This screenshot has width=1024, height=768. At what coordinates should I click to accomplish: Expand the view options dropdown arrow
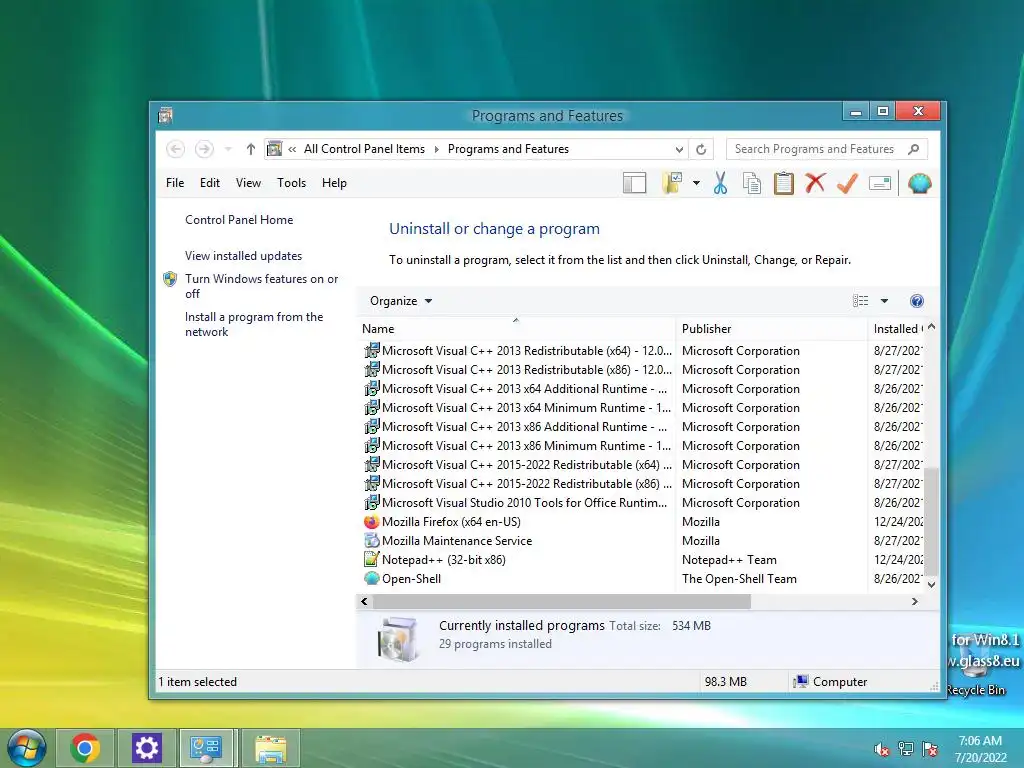coord(884,301)
